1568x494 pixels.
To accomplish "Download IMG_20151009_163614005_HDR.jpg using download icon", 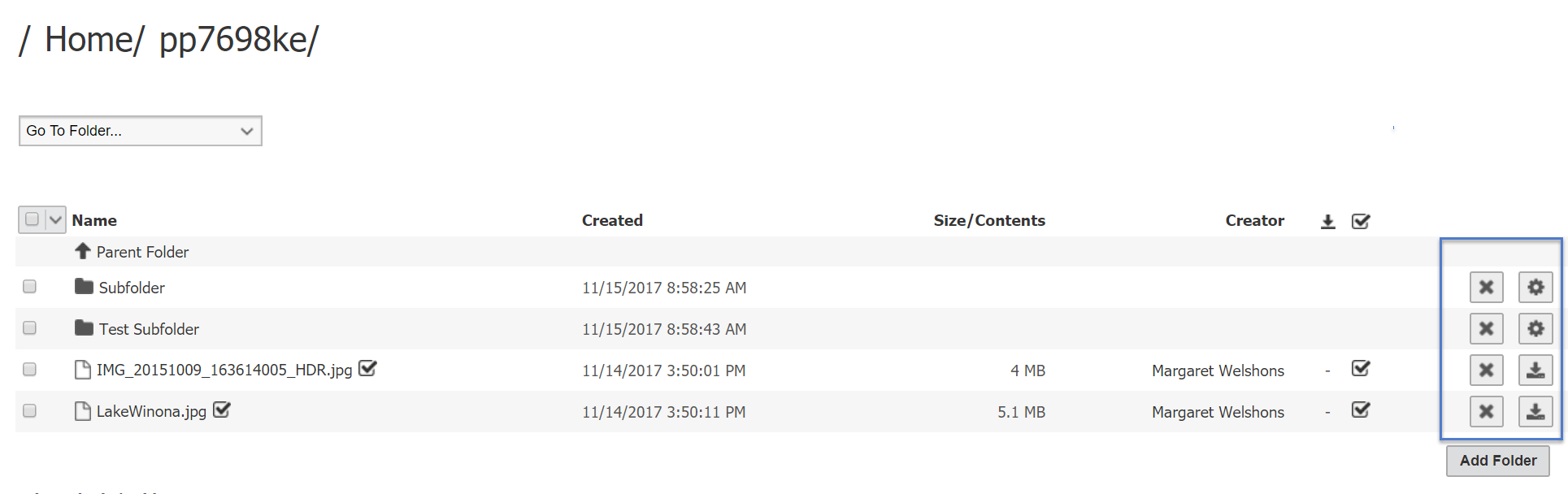I will pyautogui.click(x=1535, y=370).
